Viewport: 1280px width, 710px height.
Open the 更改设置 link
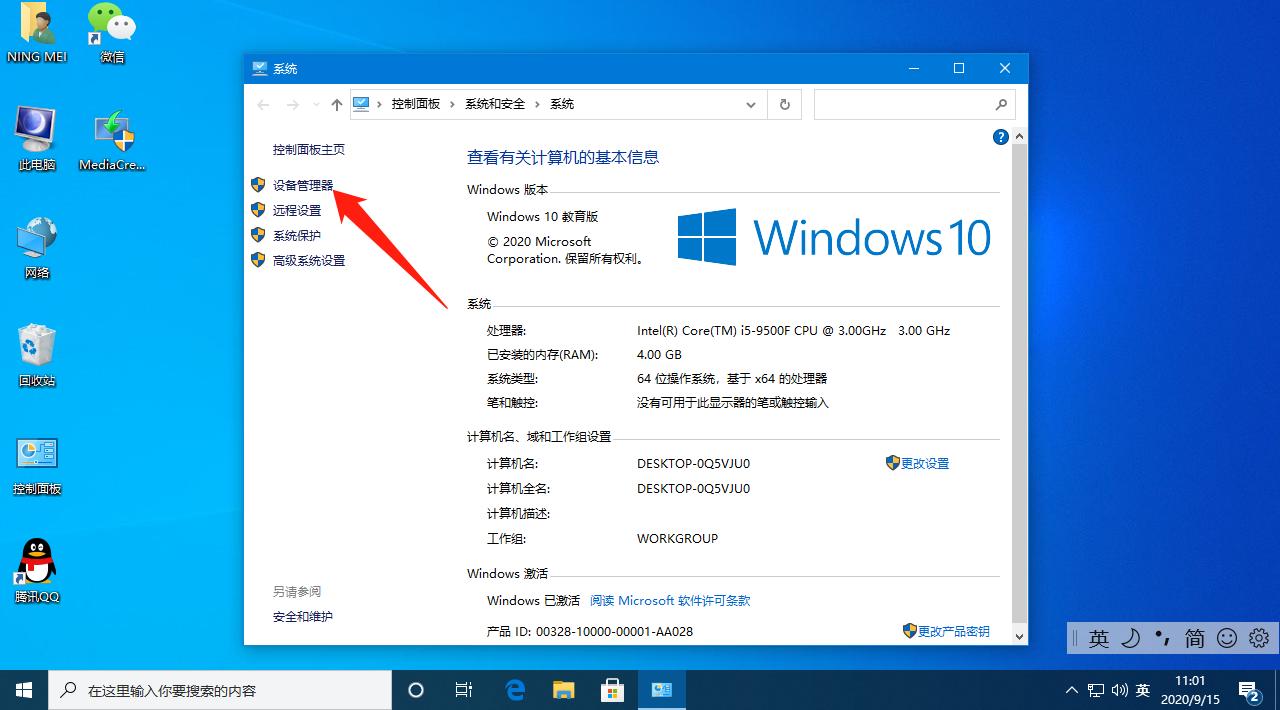(924, 463)
